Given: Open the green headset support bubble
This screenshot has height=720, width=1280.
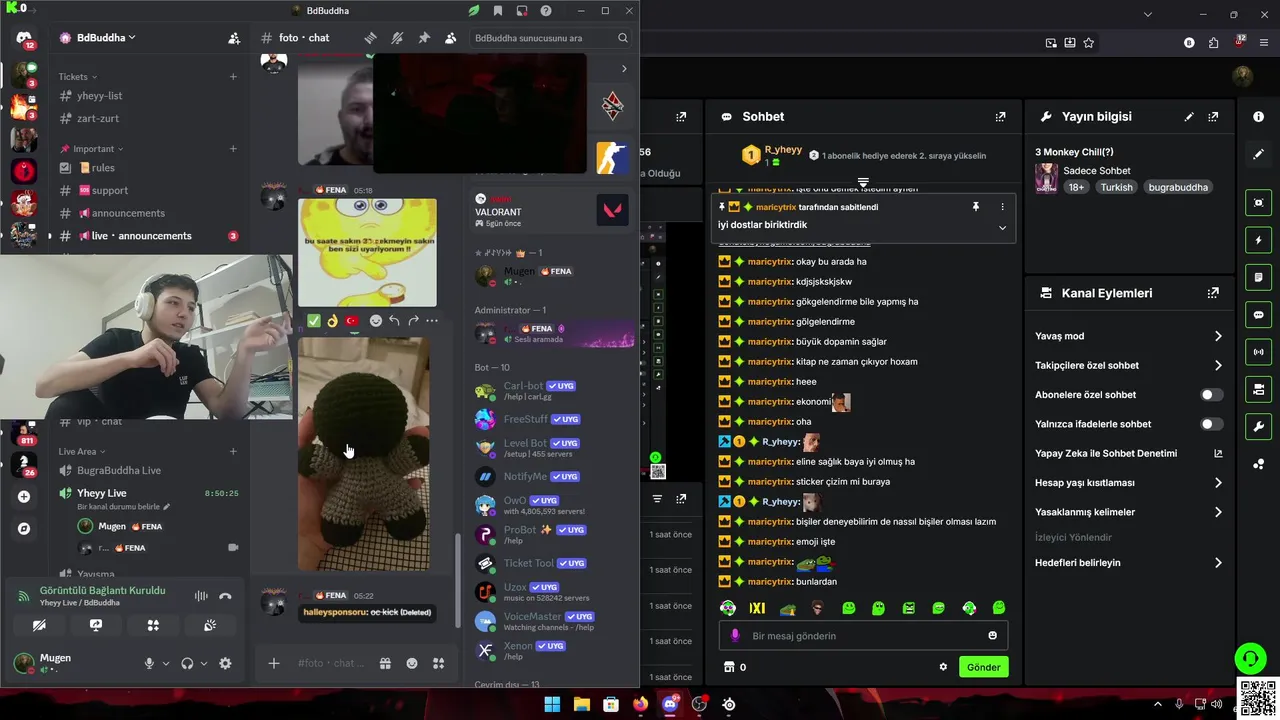Looking at the screenshot, I should [1251, 658].
